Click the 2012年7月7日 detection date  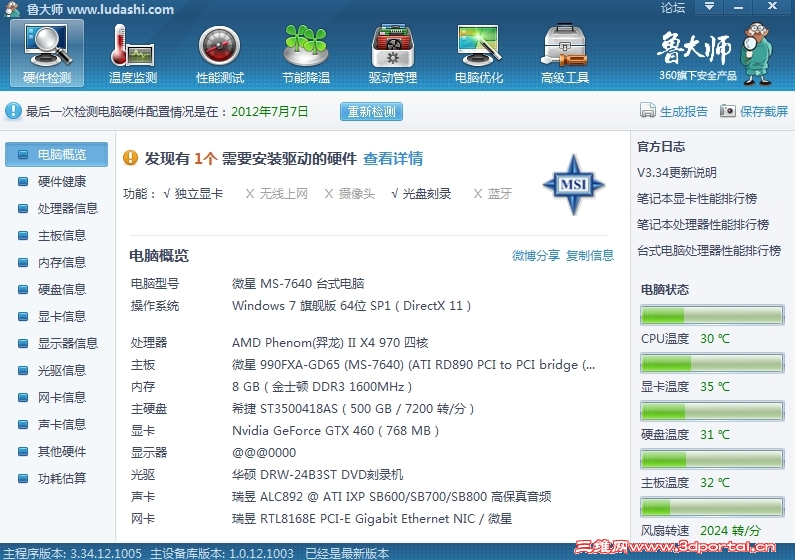(270, 111)
